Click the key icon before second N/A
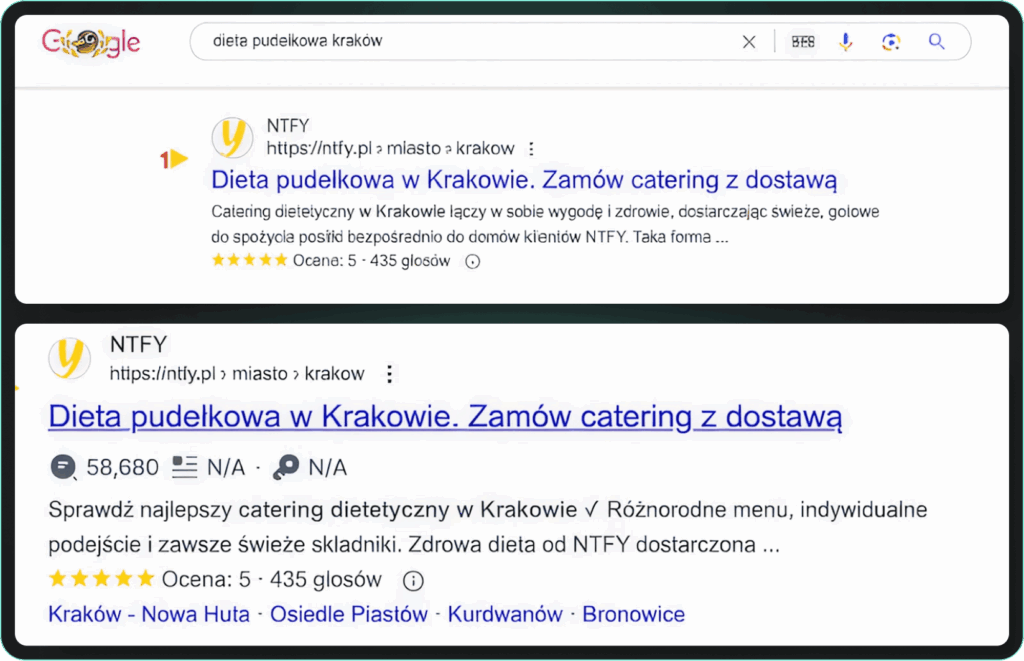 click(286, 467)
